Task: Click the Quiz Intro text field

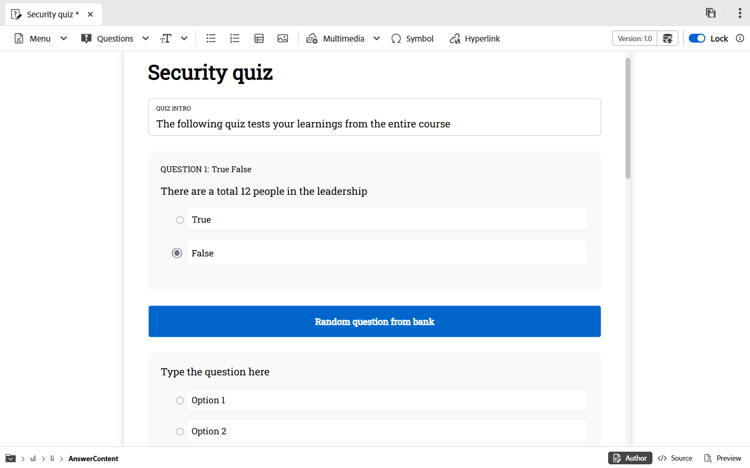Action: click(375, 117)
